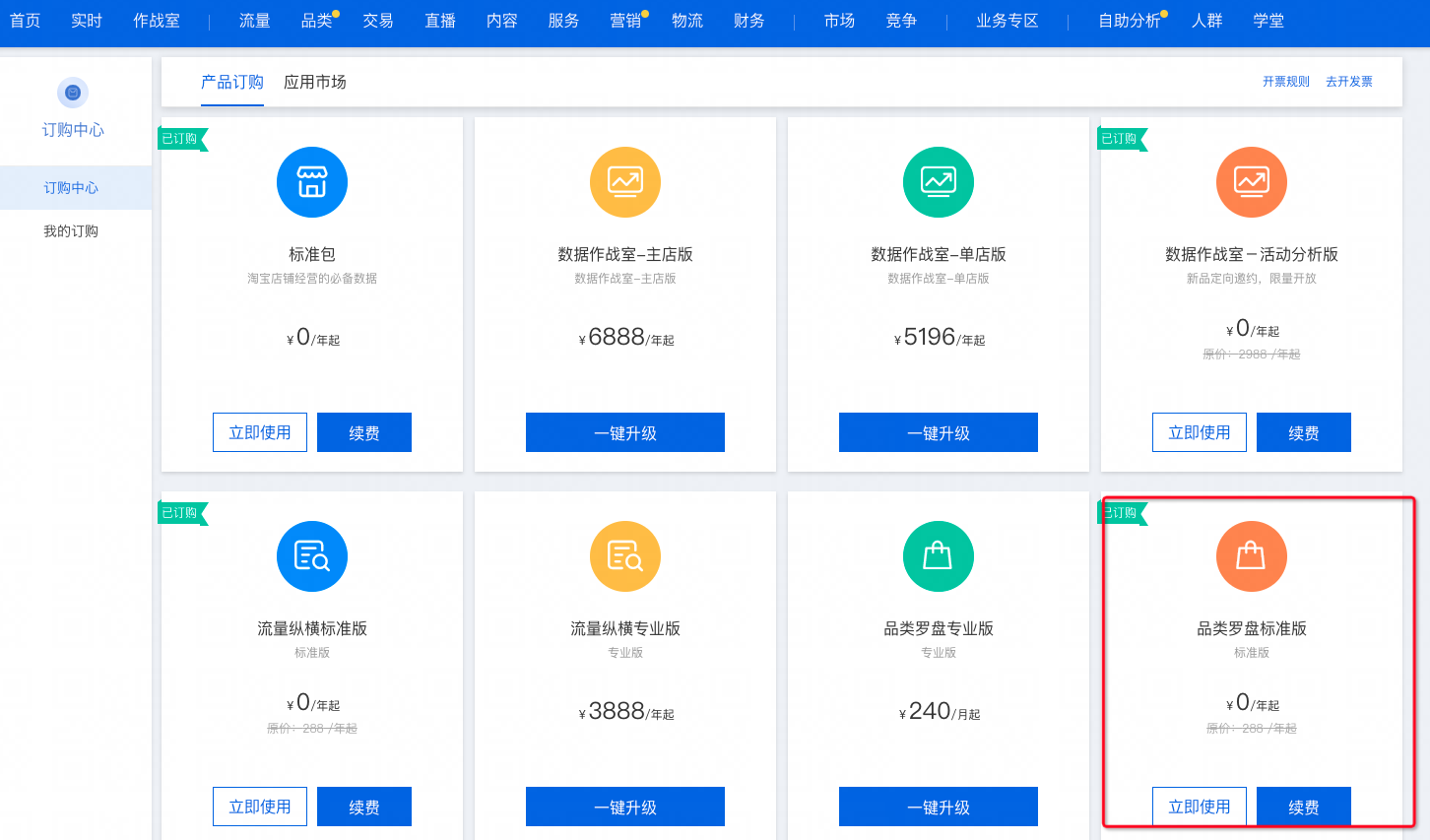The width and height of the screenshot is (1430, 840).
Task: Open the 开票规则 link
Action: pyautogui.click(x=1286, y=82)
